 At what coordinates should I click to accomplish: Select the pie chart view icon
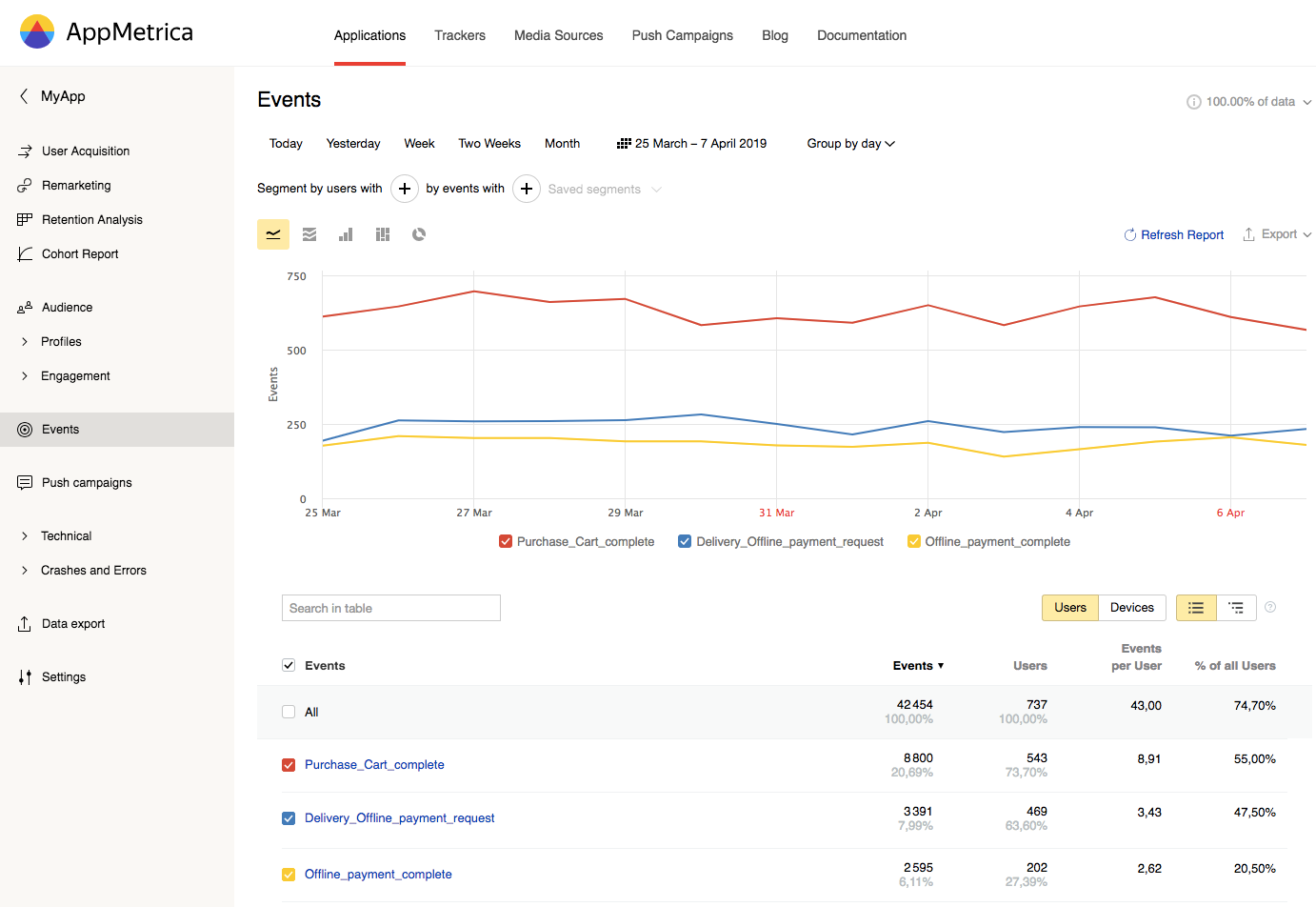coord(419,234)
